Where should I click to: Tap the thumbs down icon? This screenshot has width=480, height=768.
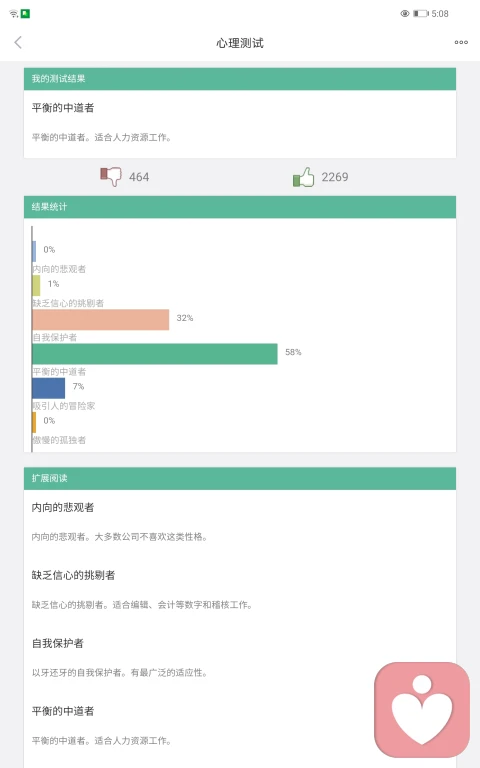coord(111,176)
